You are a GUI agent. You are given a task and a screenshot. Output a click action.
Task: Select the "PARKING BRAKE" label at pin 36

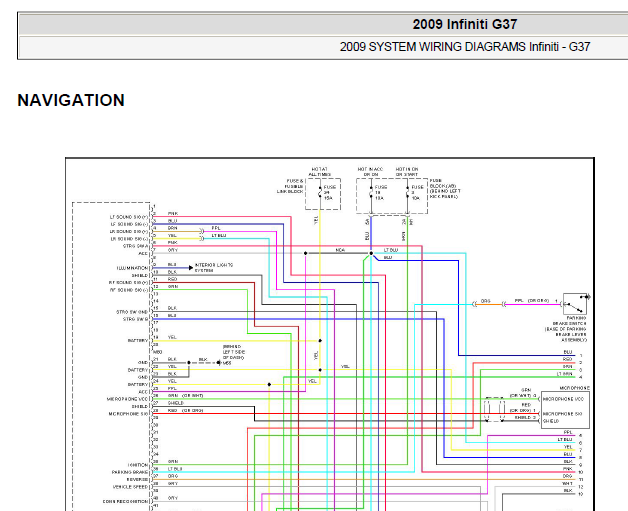tap(130, 472)
